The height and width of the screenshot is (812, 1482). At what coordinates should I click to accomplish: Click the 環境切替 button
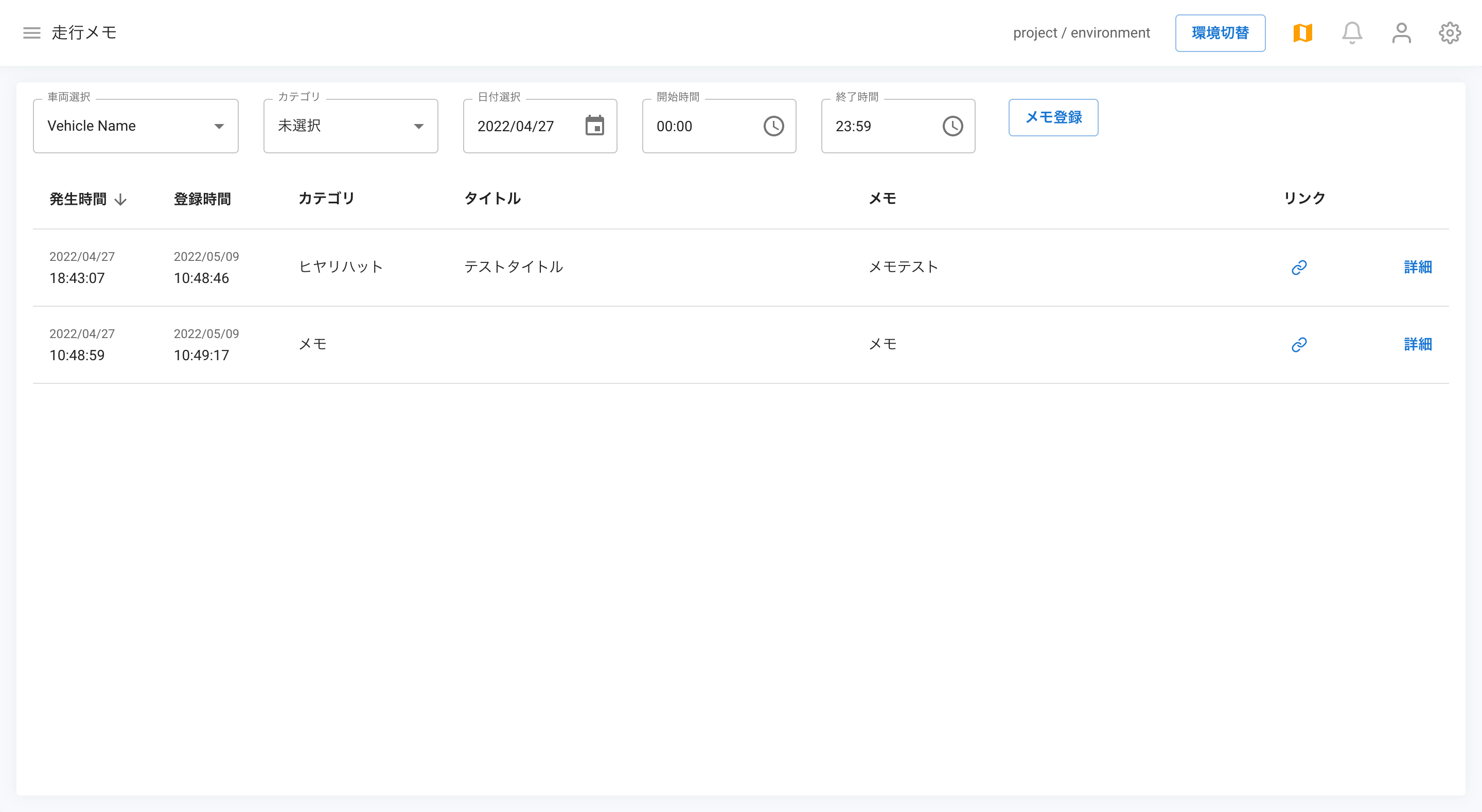point(1220,33)
